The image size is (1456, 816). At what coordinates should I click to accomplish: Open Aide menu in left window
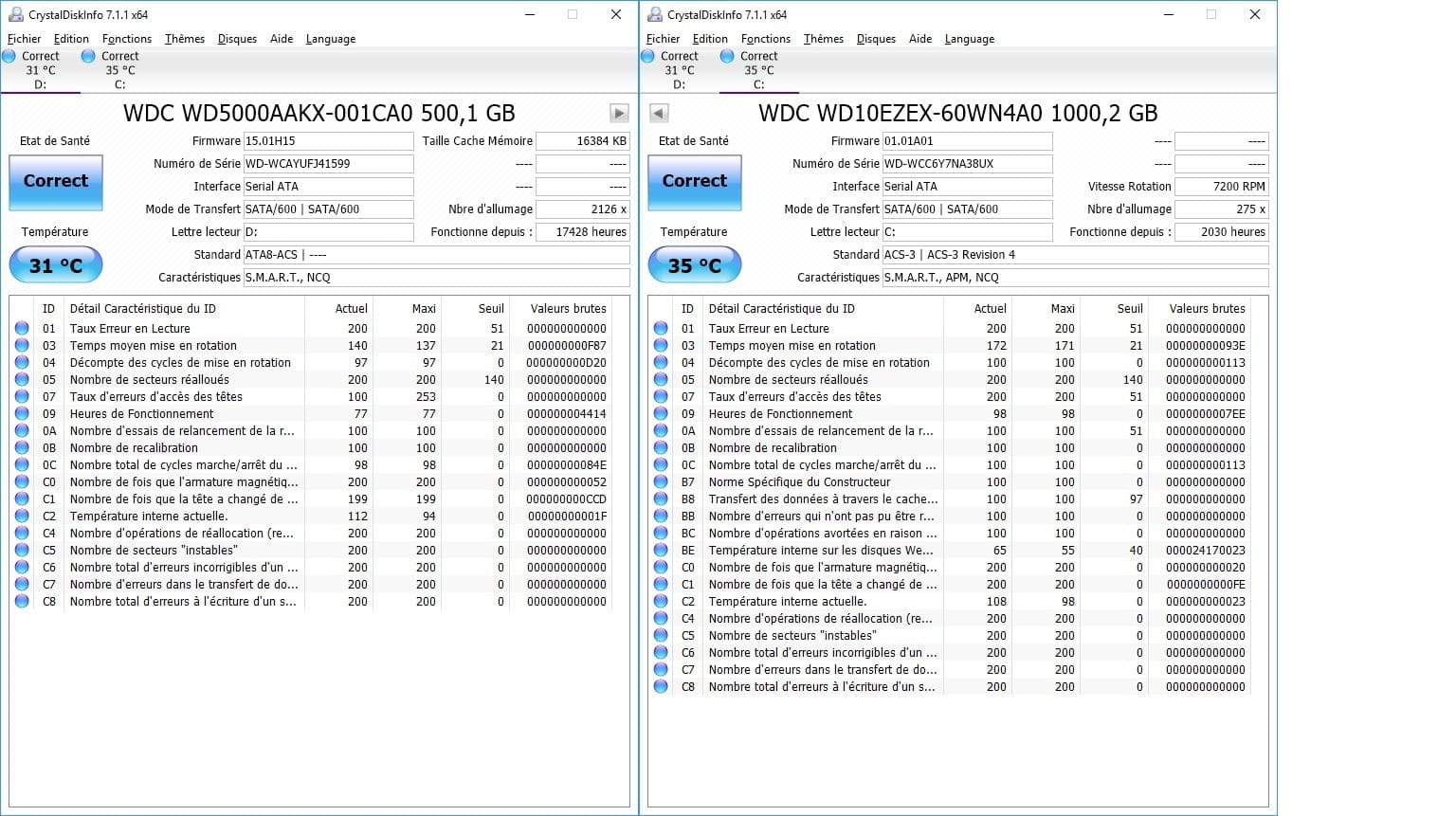[x=282, y=39]
